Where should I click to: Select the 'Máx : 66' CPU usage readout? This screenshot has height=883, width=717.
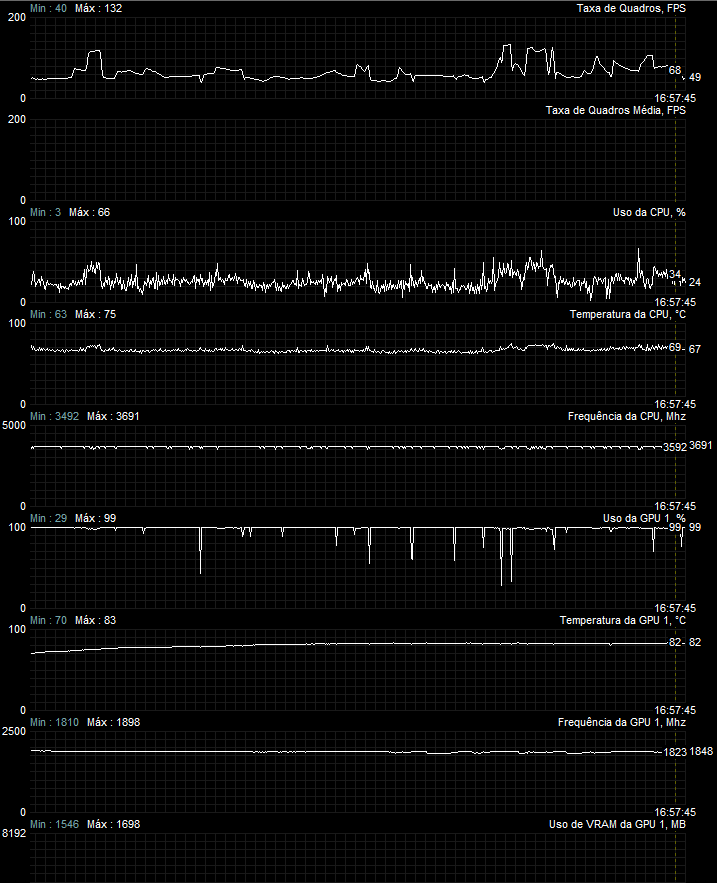pos(90,212)
